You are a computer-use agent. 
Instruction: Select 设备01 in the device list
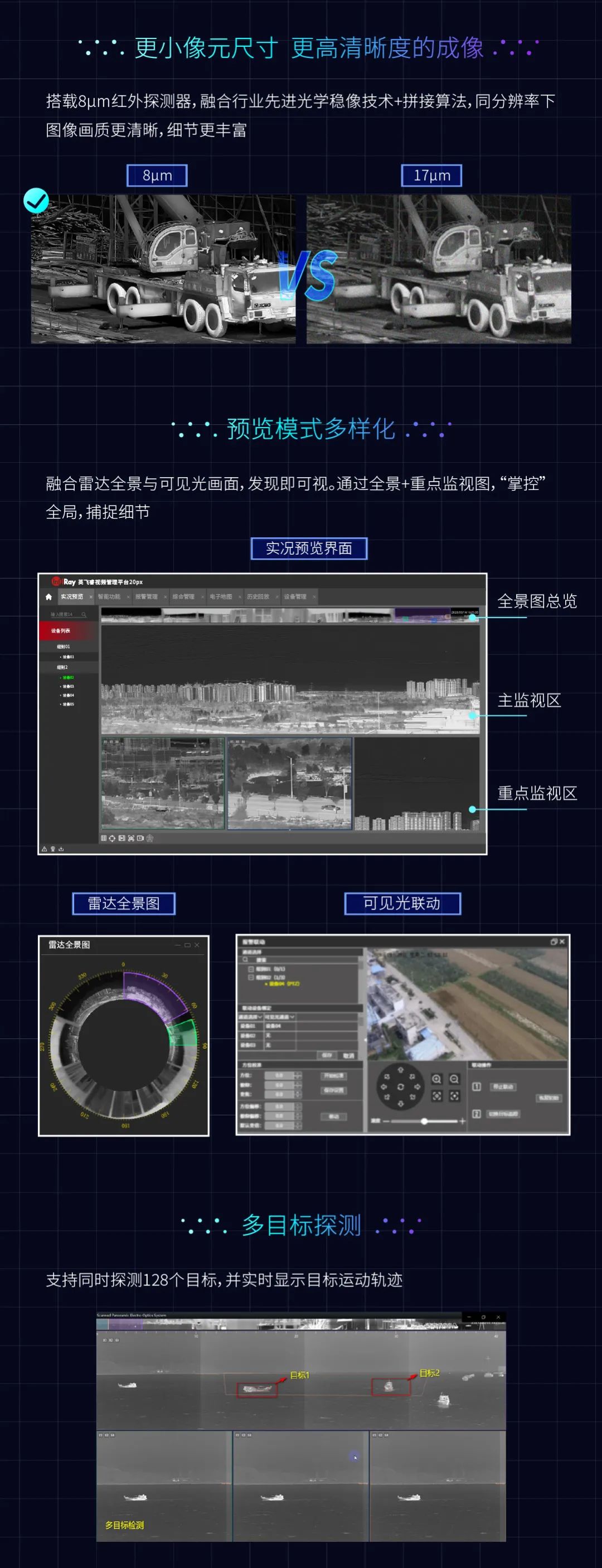click(69, 657)
